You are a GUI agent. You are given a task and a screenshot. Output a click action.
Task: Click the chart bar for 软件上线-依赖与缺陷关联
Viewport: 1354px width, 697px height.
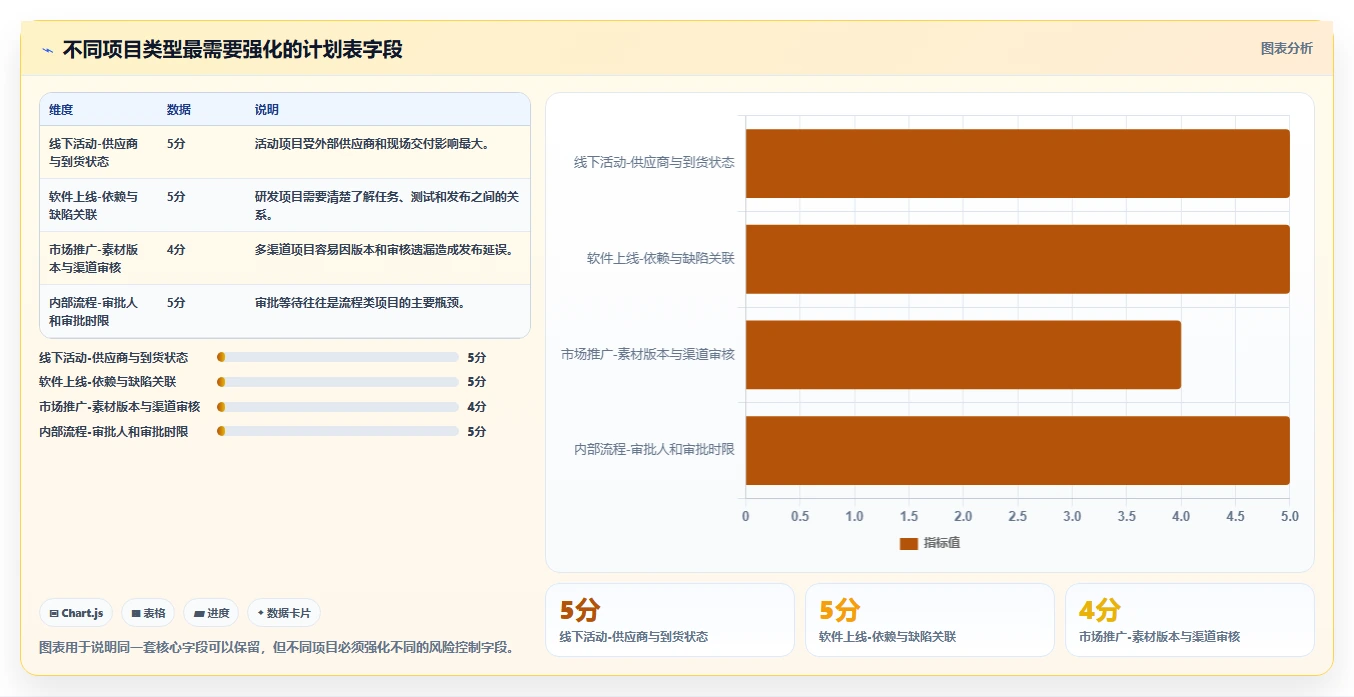pyautogui.click(x=1017, y=259)
